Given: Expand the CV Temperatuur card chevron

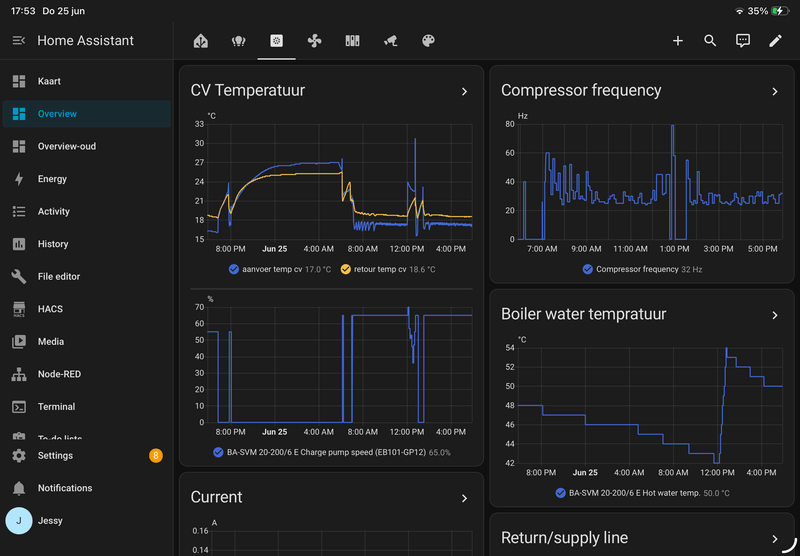Looking at the screenshot, I should (x=464, y=91).
